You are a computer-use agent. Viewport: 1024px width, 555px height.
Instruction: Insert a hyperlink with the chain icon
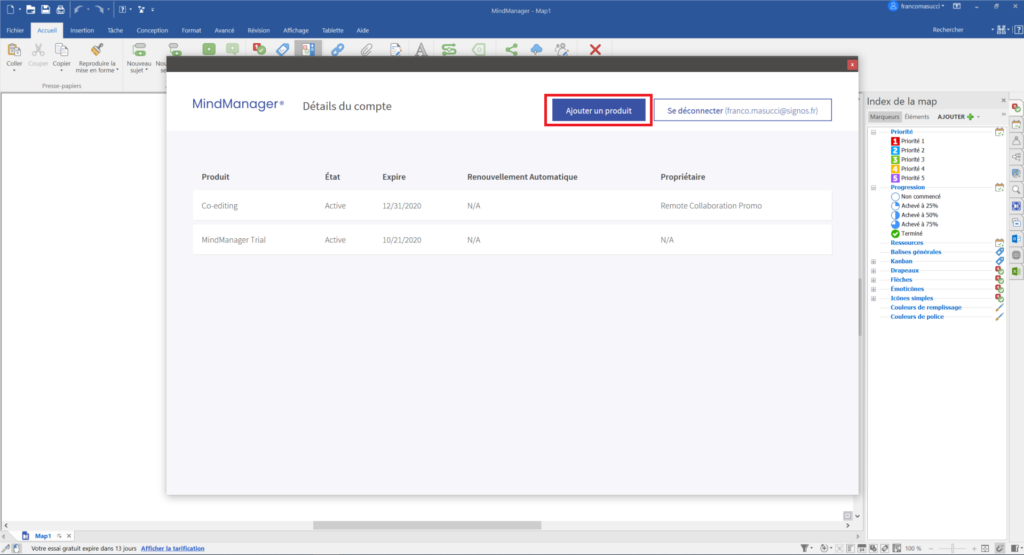[x=337, y=50]
